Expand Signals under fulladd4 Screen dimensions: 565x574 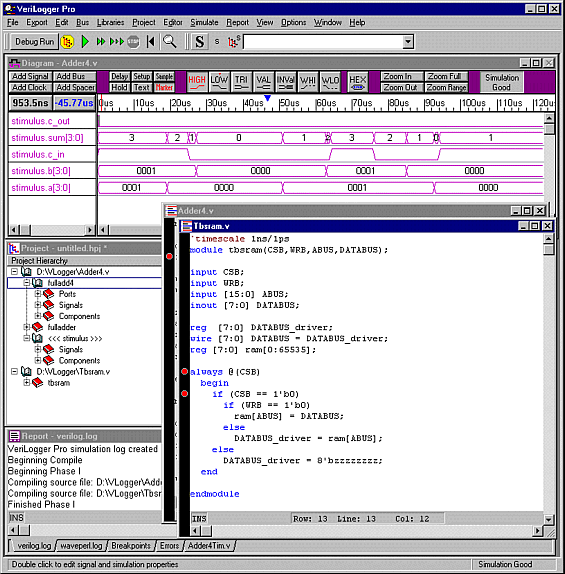click(x=37, y=305)
